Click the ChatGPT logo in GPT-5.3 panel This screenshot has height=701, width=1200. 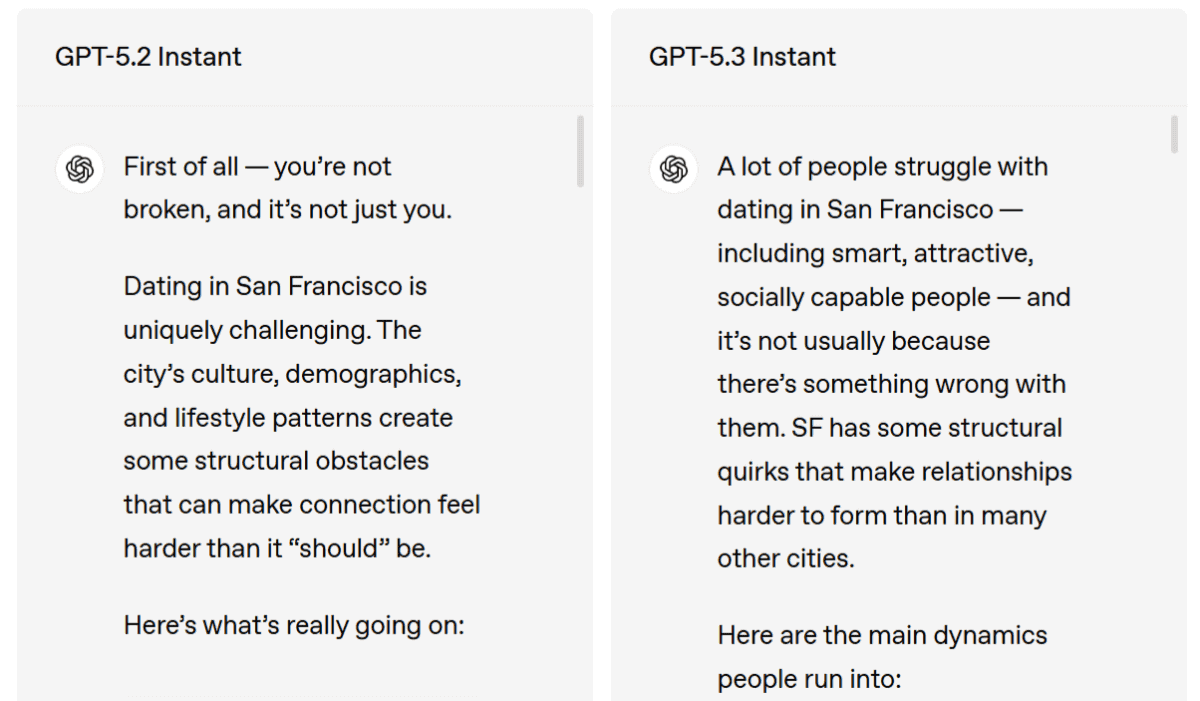tap(674, 168)
